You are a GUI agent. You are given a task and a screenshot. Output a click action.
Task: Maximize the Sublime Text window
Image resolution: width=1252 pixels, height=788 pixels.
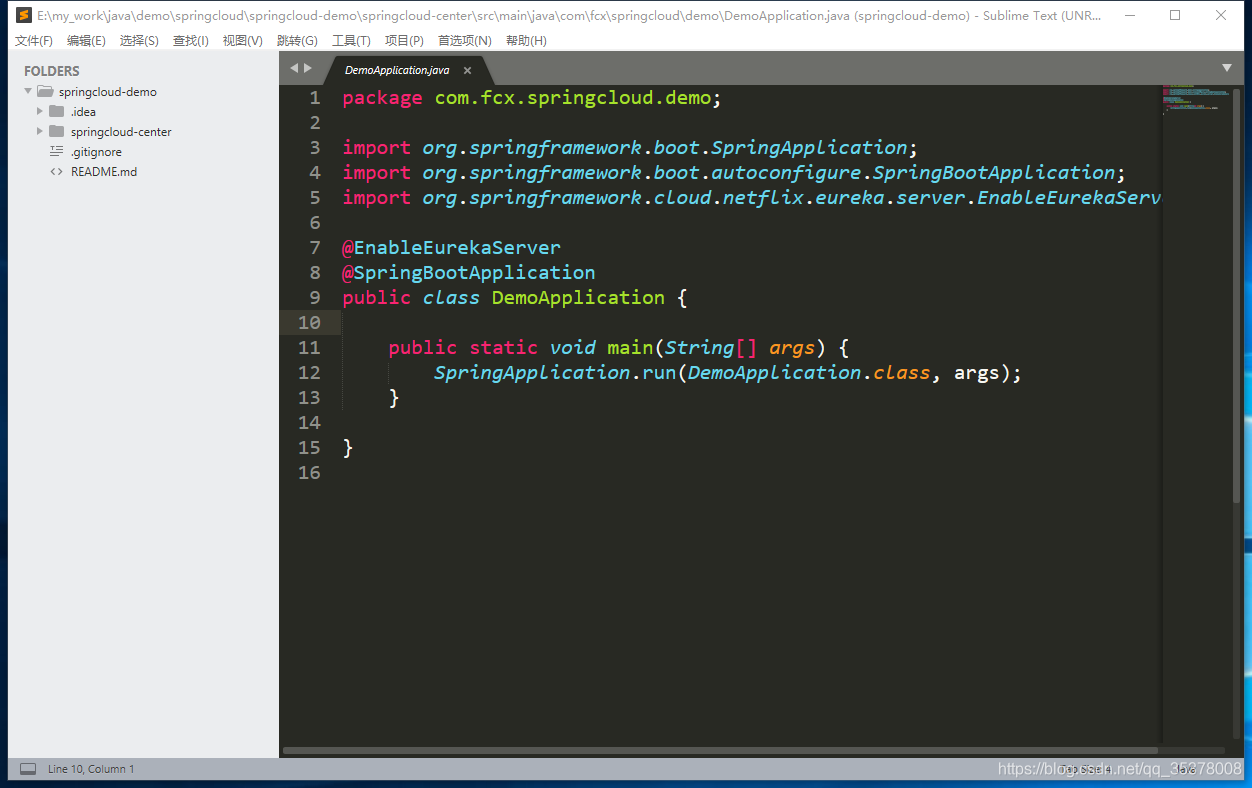click(x=1175, y=15)
